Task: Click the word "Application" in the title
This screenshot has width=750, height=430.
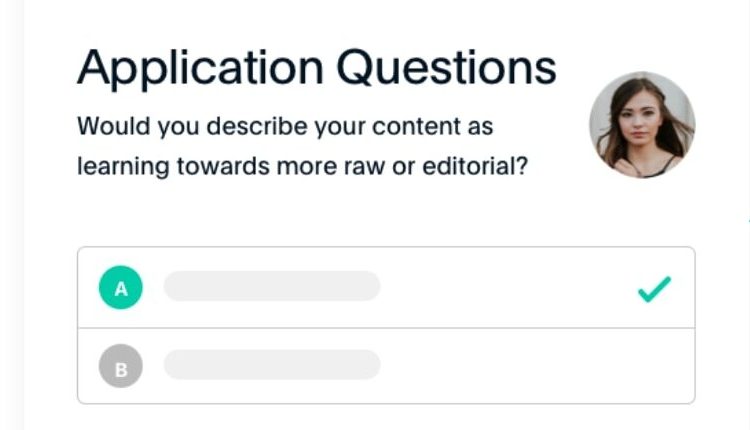Action: coord(200,68)
